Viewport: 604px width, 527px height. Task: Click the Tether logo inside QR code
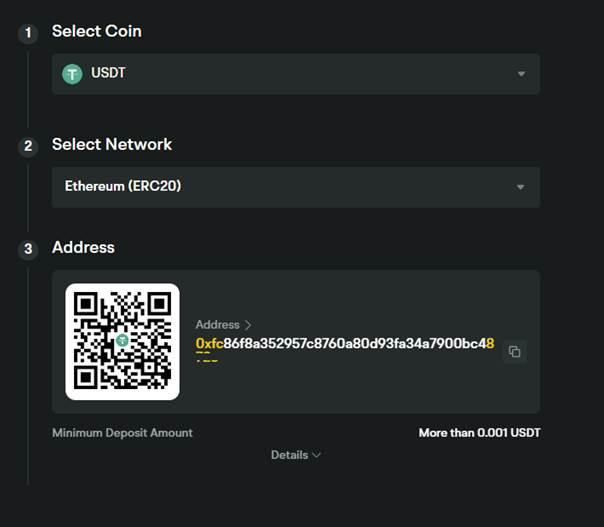(122, 341)
